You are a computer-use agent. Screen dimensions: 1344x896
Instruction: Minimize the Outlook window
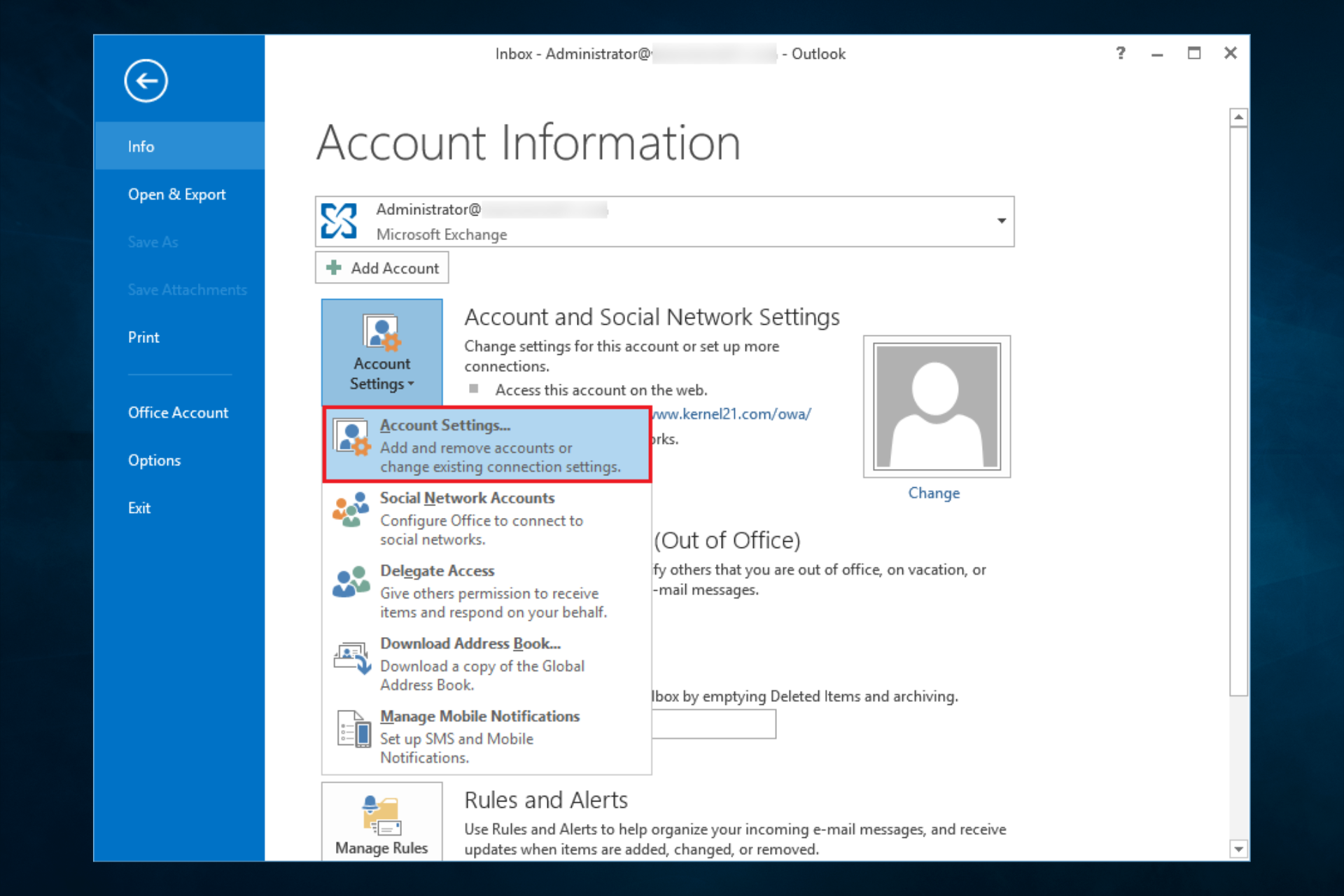tap(1157, 53)
